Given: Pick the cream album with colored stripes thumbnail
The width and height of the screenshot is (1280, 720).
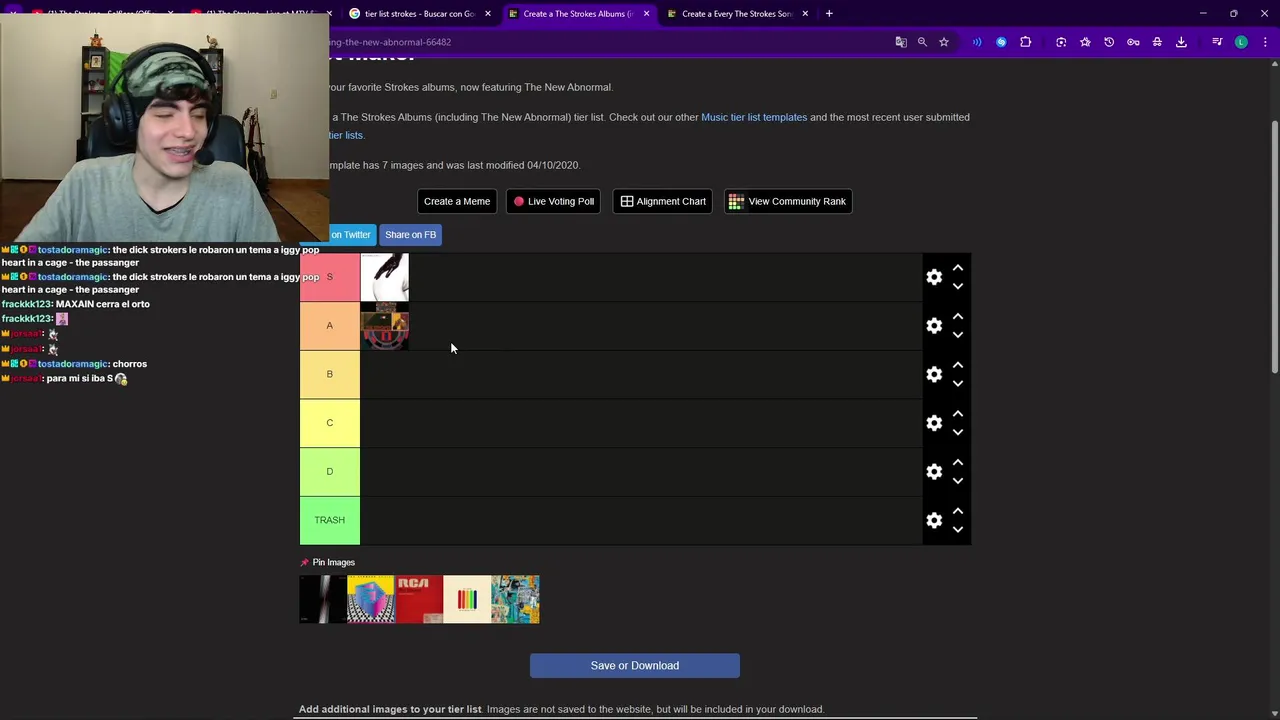Looking at the screenshot, I should pyautogui.click(x=467, y=599).
